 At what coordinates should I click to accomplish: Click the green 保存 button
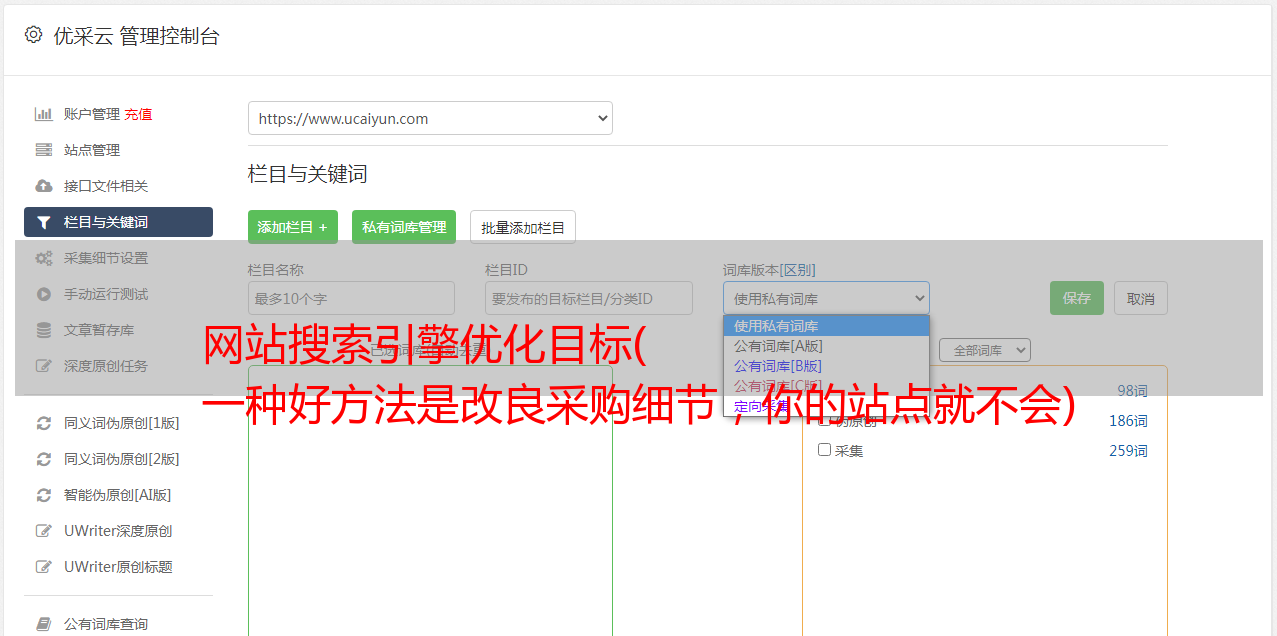pyautogui.click(x=1077, y=298)
